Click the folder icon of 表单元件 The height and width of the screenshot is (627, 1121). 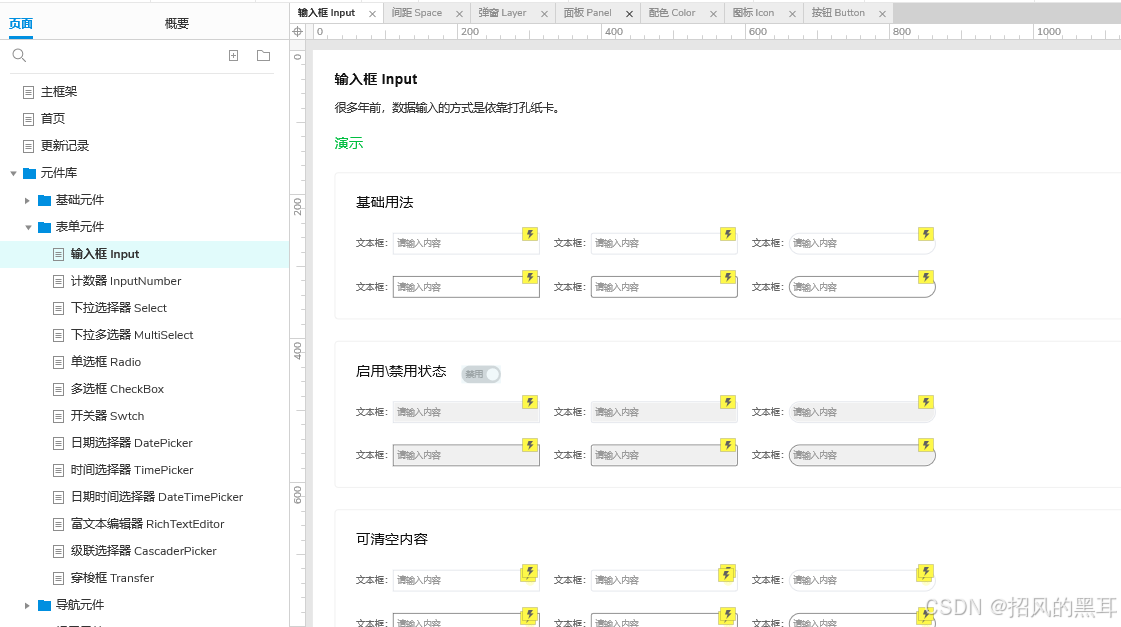(x=44, y=227)
